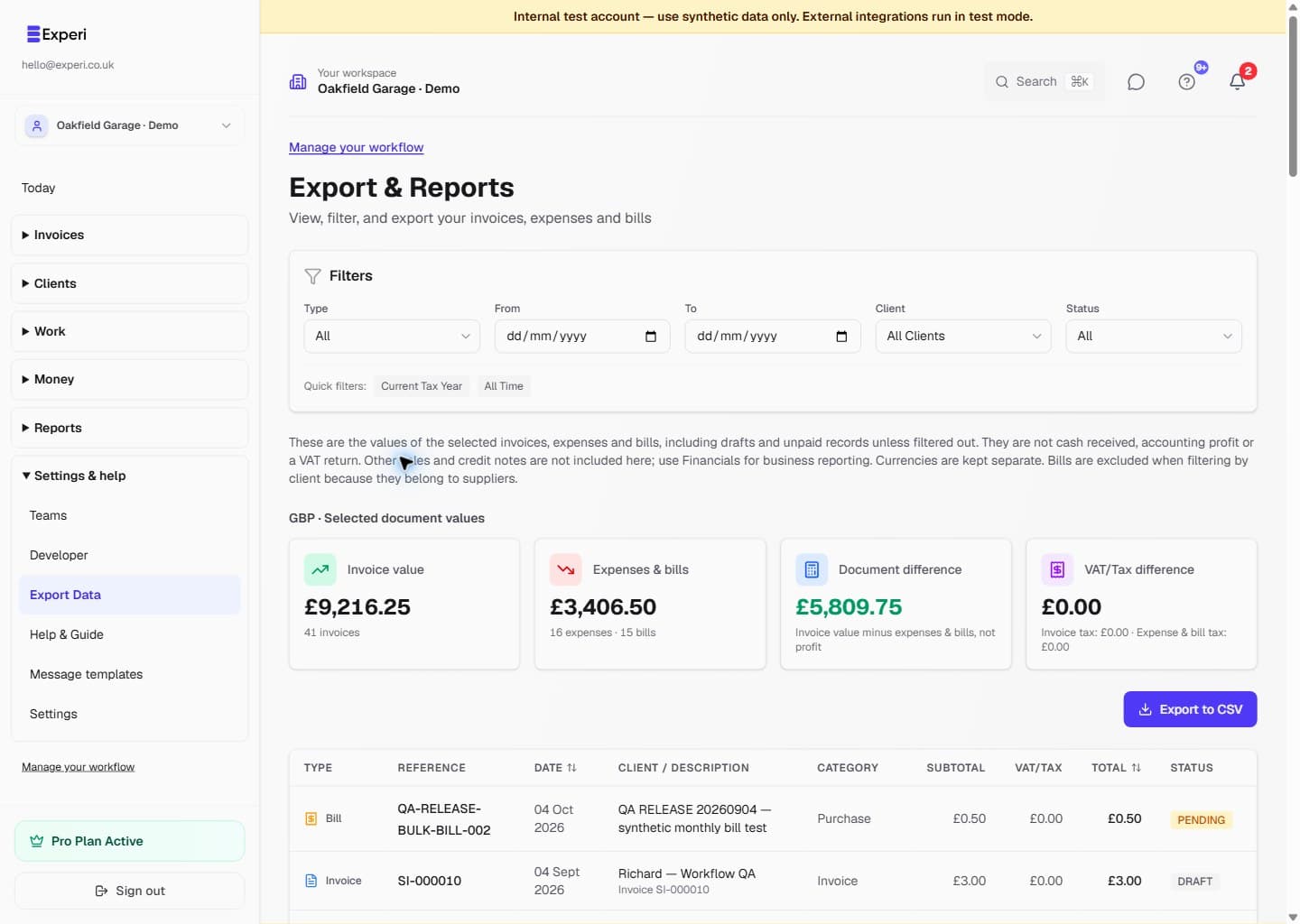1300x924 pixels.
Task: Click the Sign out arrow icon
Action: click(x=101, y=891)
